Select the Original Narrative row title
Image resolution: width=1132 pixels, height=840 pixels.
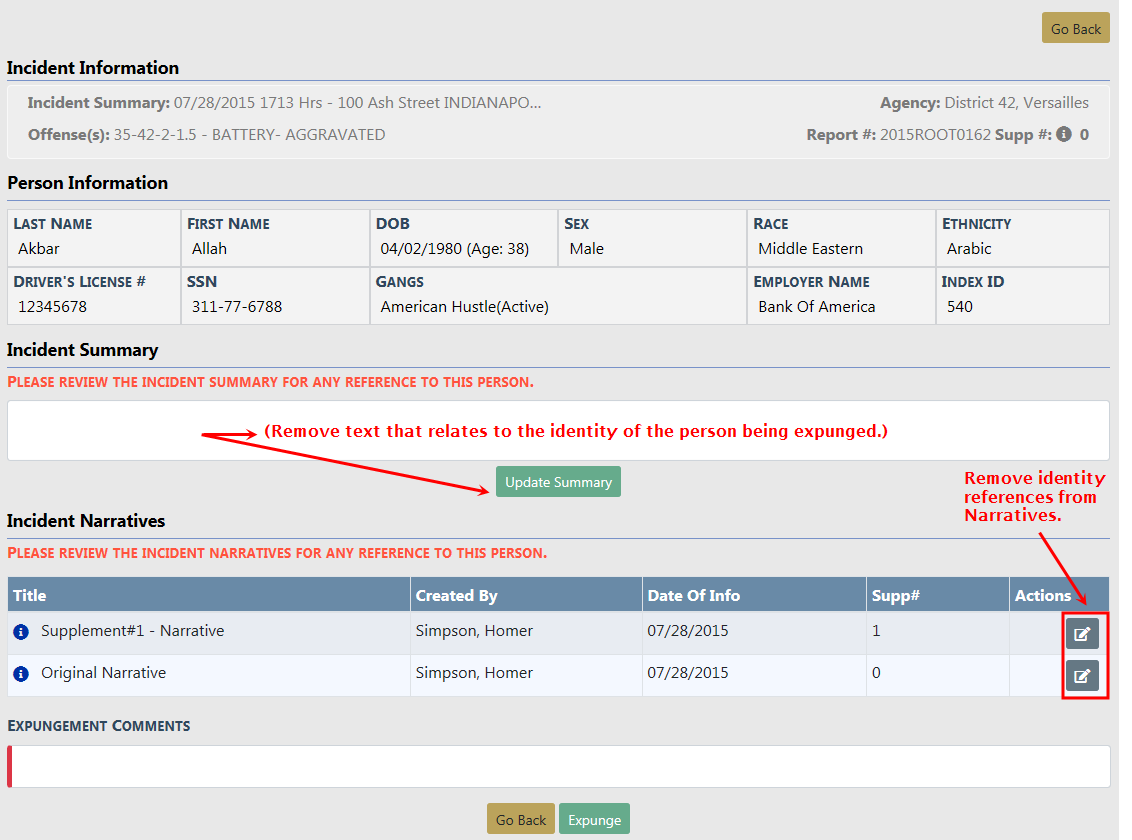tap(103, 673)
